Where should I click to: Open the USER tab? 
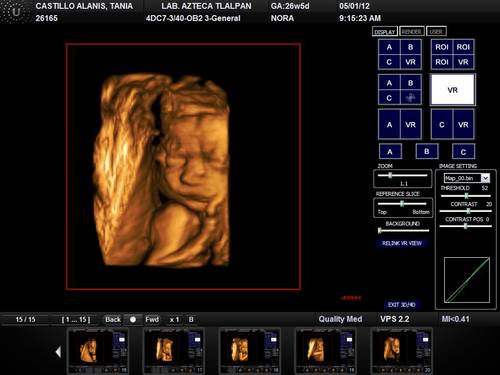coord(436,32)
